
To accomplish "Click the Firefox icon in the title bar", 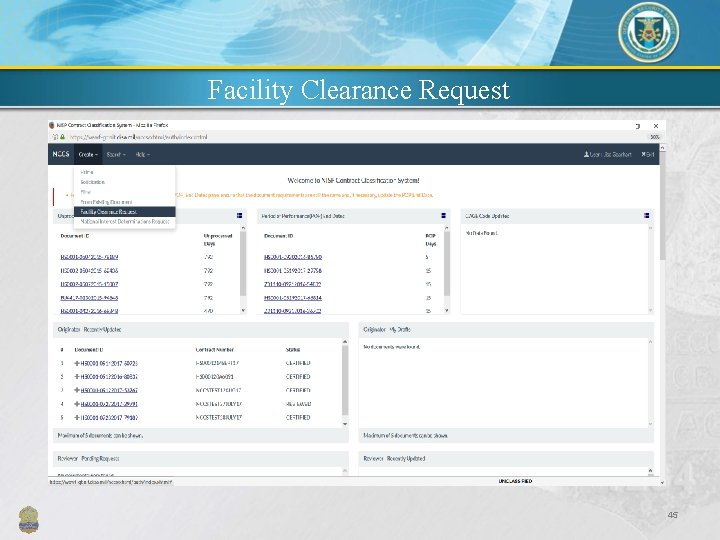I will (52, 125).
